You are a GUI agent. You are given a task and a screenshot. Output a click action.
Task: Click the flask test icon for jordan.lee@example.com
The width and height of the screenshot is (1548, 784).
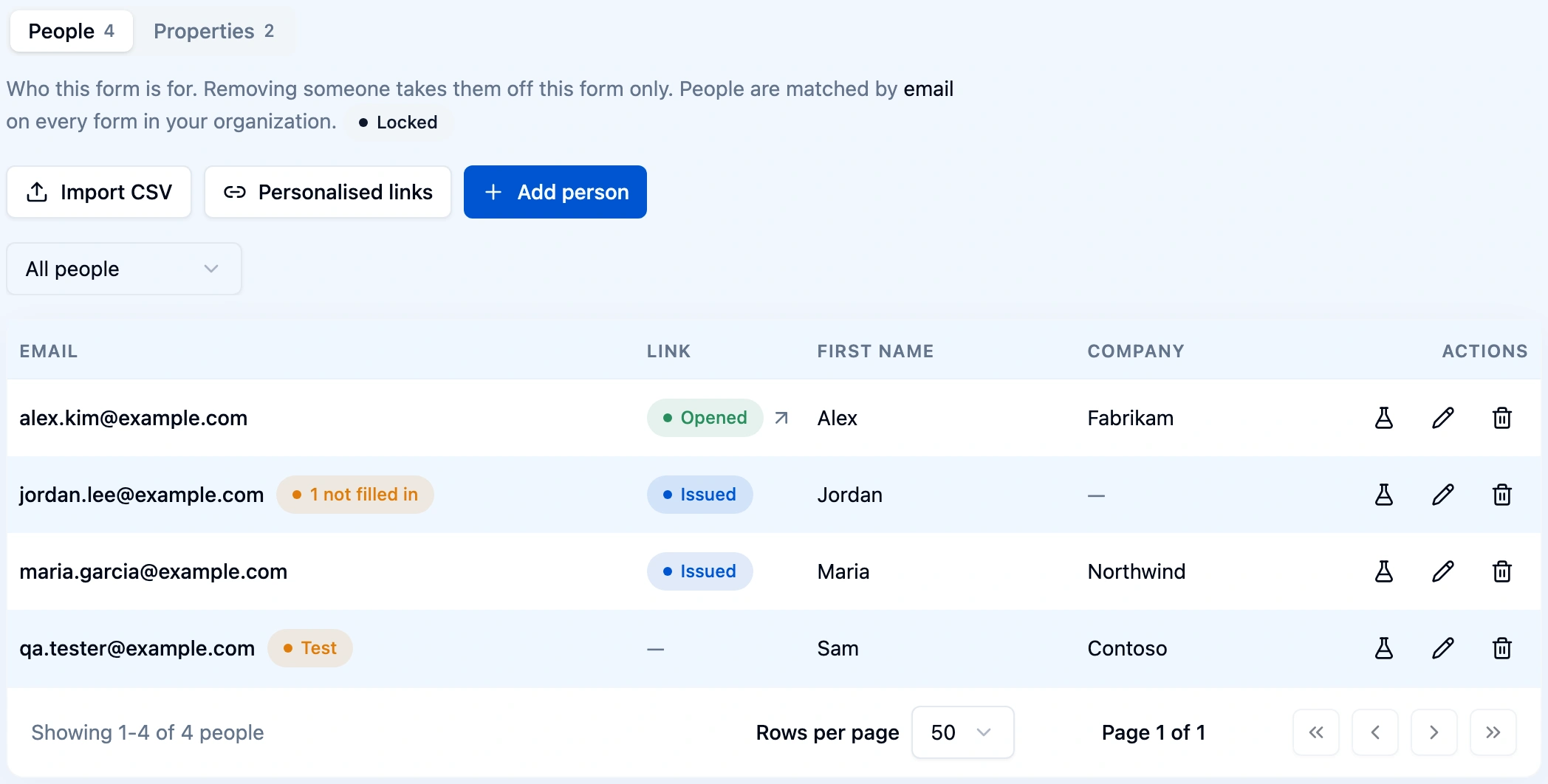tap(1384, 495)
